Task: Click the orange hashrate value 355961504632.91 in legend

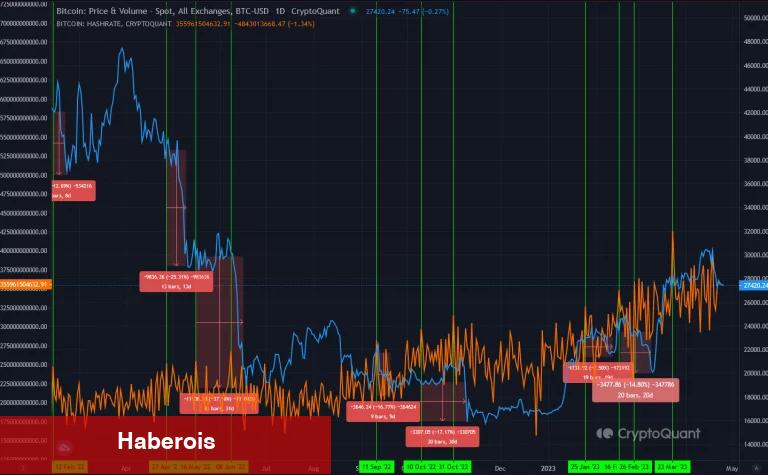Action: (203, 24)
